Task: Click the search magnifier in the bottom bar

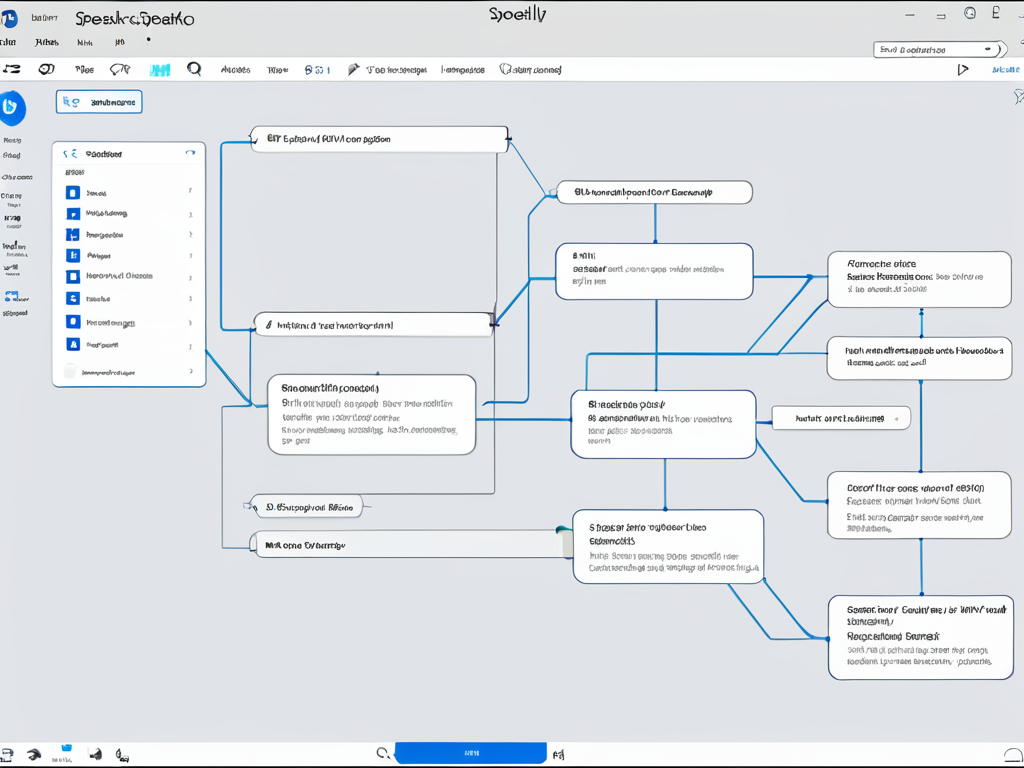Action: click(x=382, y=753)
